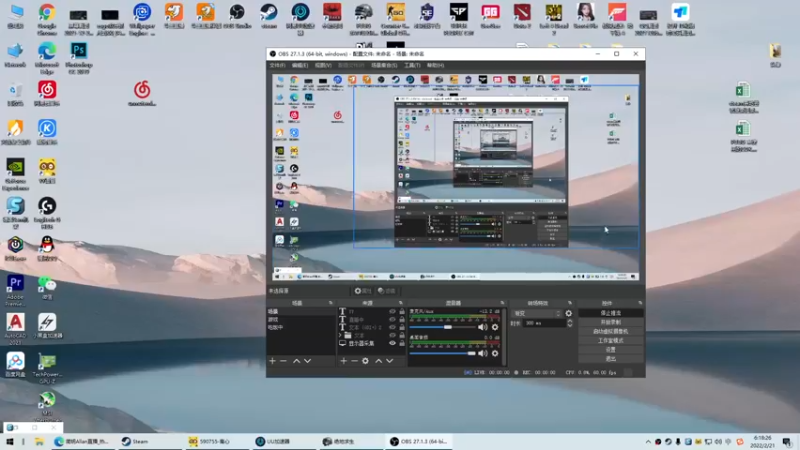Click the 启动虚拟摄像机 button
Viewport: 800px width, 450px height.
[x=611, y=331]
